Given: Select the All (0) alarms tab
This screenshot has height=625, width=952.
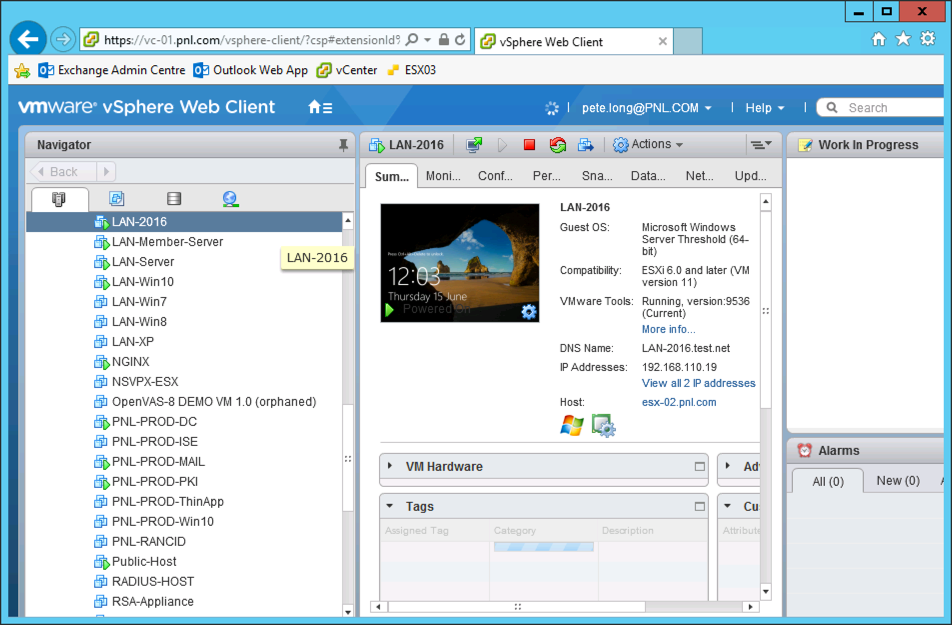Looking at the screenshot, I should (828, 481).
